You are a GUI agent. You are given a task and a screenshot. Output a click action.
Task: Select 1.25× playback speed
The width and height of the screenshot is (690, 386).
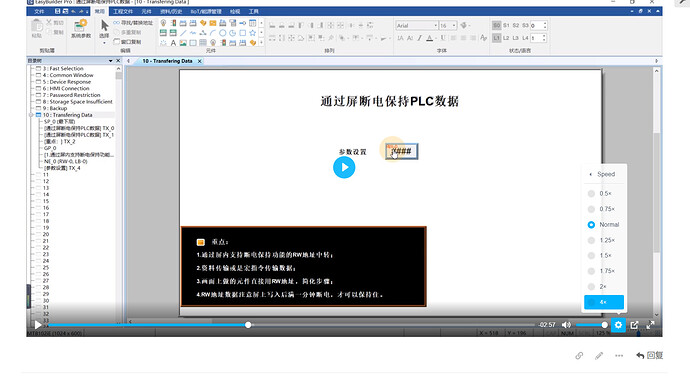coord(604,240)
